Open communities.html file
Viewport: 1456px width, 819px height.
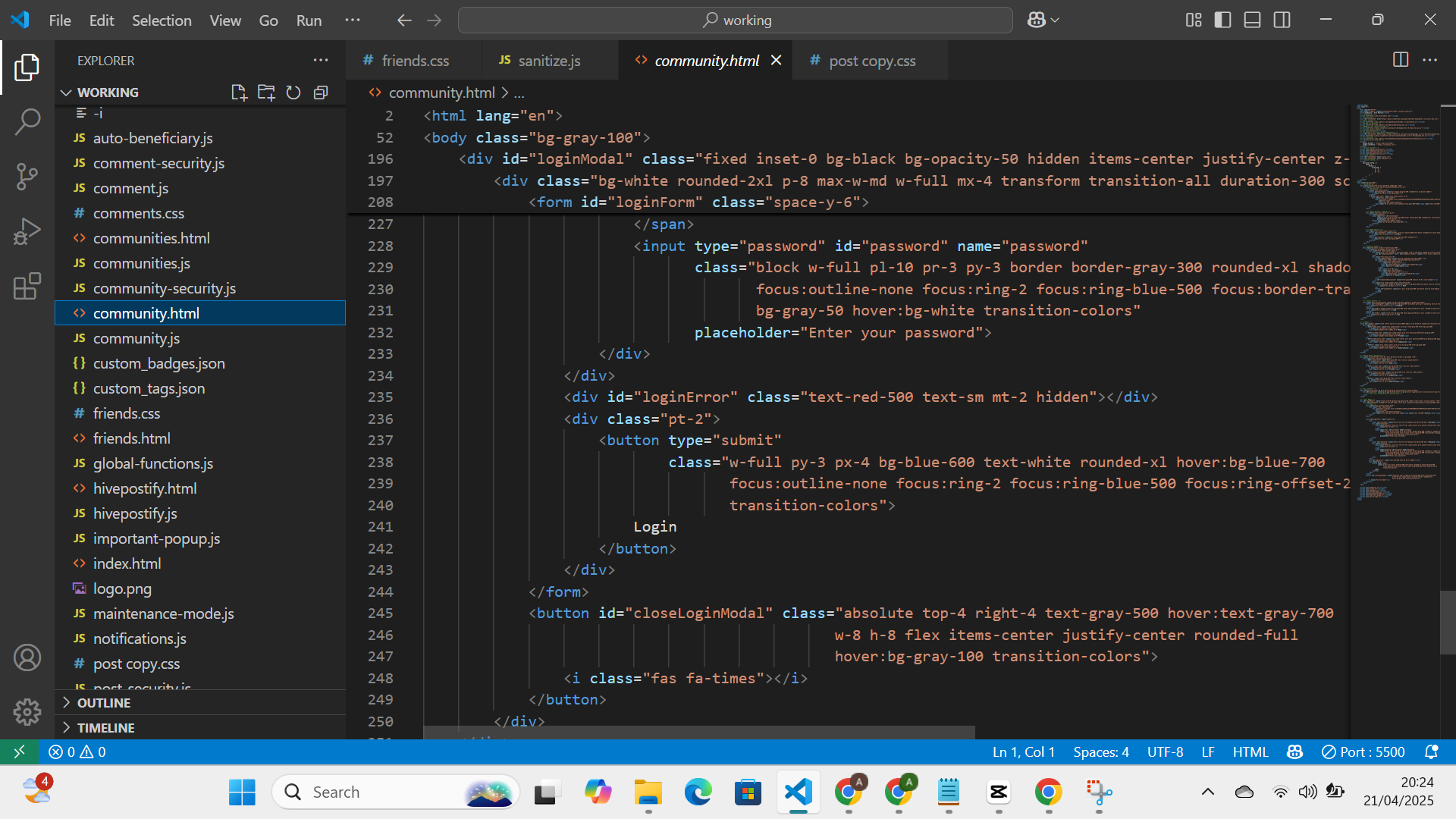[200, 238]
